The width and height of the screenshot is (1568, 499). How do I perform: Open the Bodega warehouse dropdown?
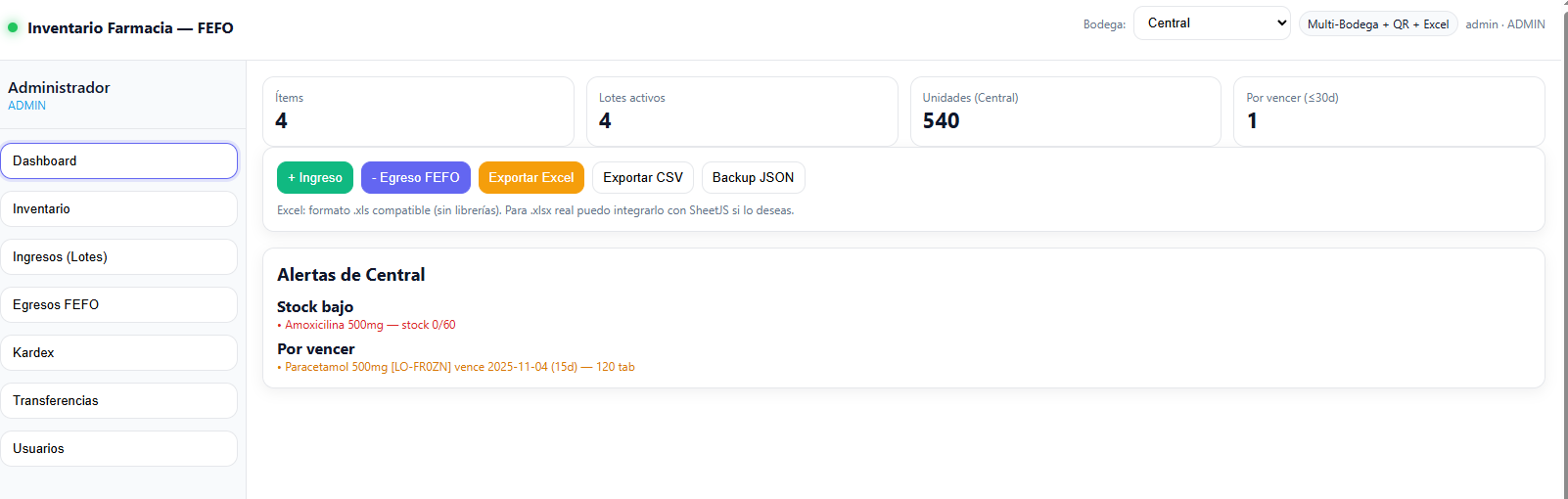1212,23
